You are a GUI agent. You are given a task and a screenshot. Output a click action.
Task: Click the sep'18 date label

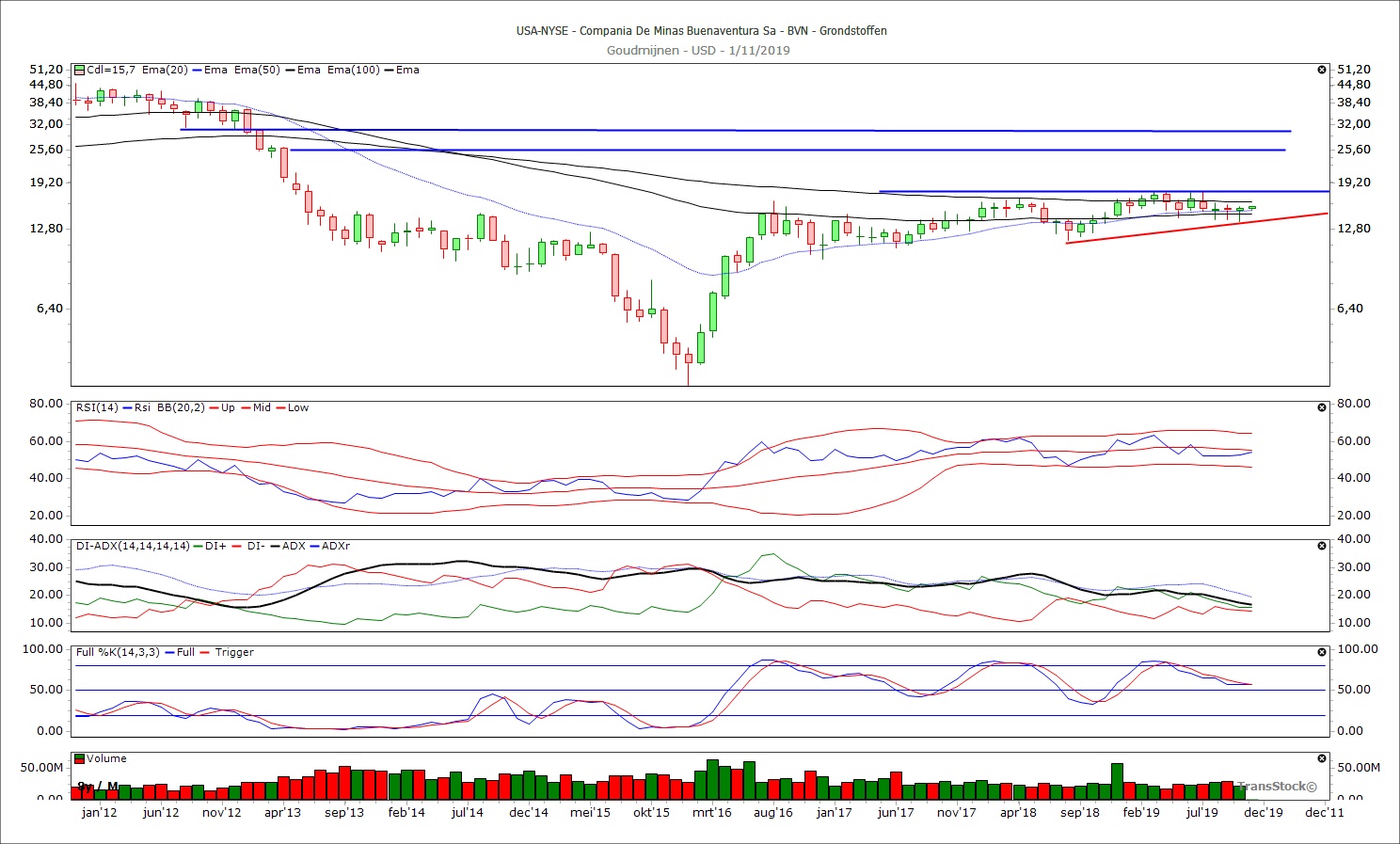1080,813
